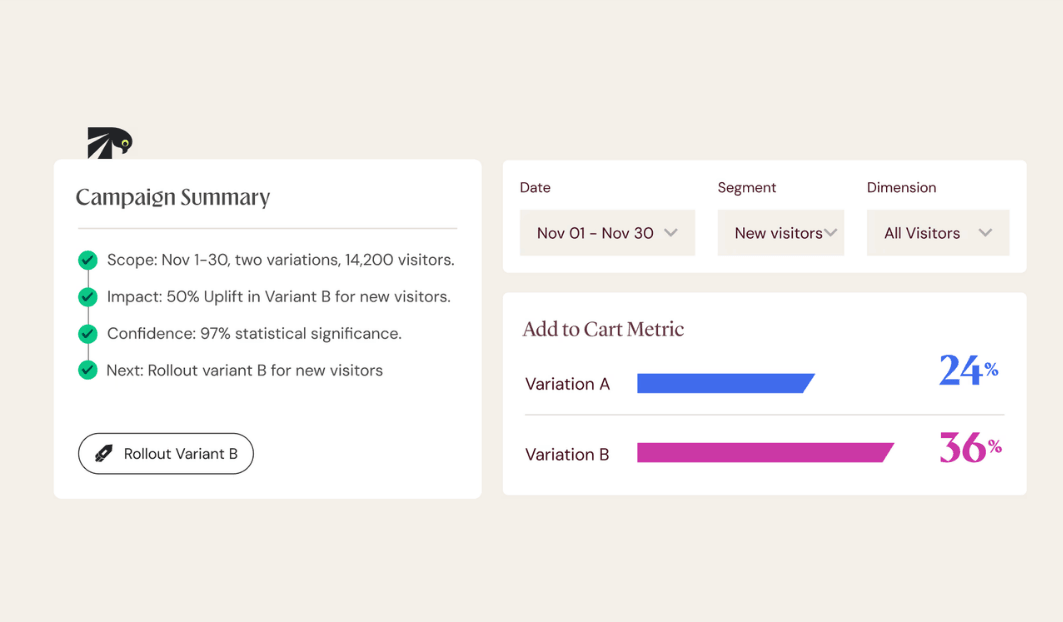The width and height of the screenshot is (1063, 622).
Task: Click the Confidence: 97% statistical significance line
Action: tap(254, 334)
